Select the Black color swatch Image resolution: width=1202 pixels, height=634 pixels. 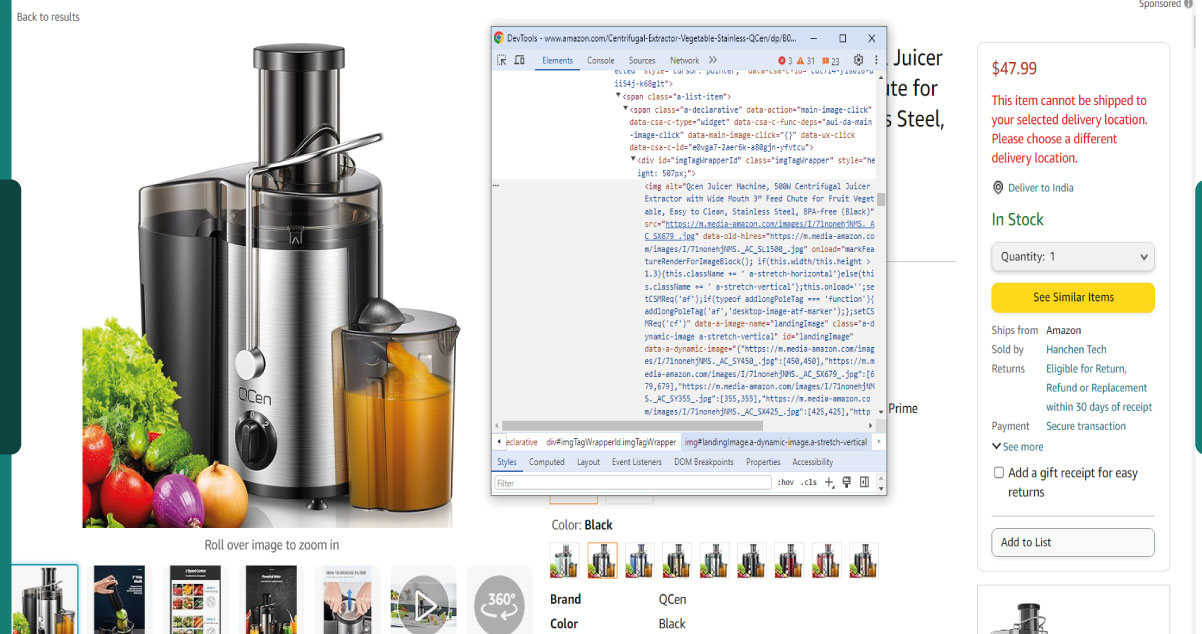pos(602,561)
